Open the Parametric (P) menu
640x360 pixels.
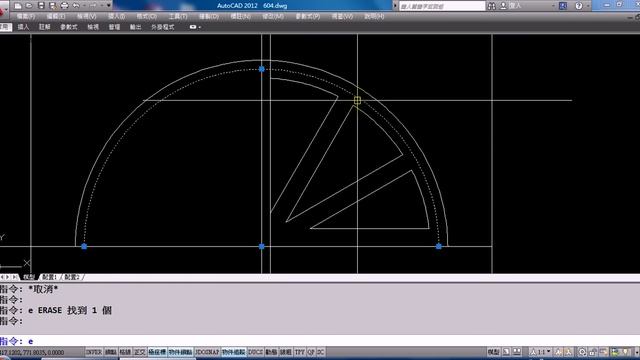tap(307, 16)
